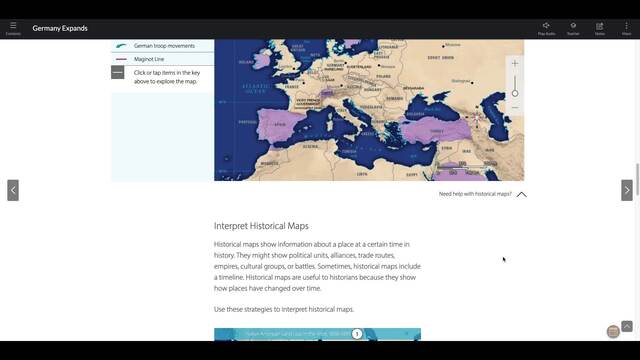Click the Play Audio speaker icon
Image resolution: width=640 pixels, height=360 pixels.
[x=546, y=29]
